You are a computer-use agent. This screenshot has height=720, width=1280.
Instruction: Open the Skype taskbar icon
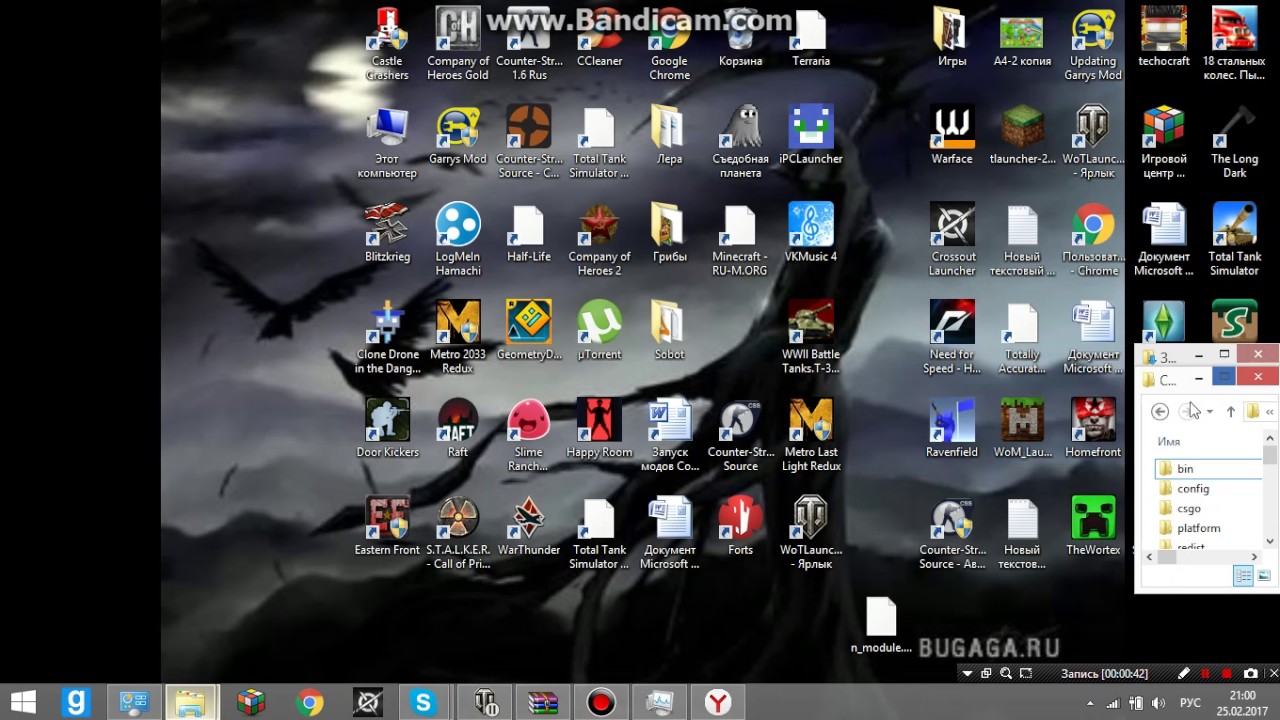[x=423, y=703]
